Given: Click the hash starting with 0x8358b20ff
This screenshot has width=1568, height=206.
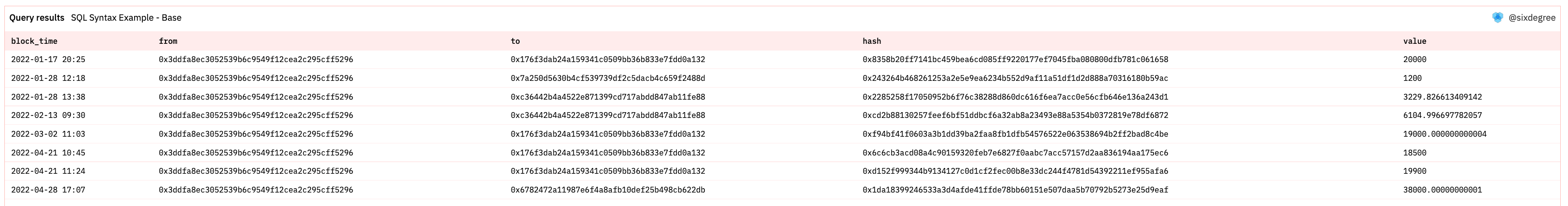Looking at the screenshot, I should 1015,60.
